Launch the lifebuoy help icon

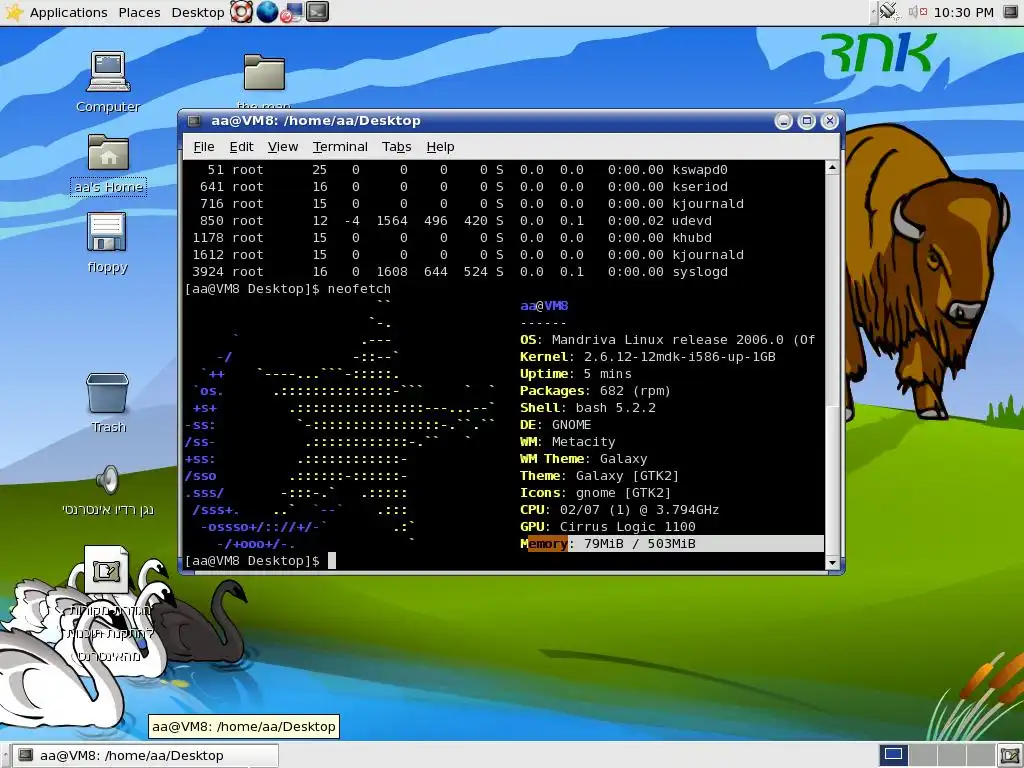pyautogui.click(x=241, y=12)
